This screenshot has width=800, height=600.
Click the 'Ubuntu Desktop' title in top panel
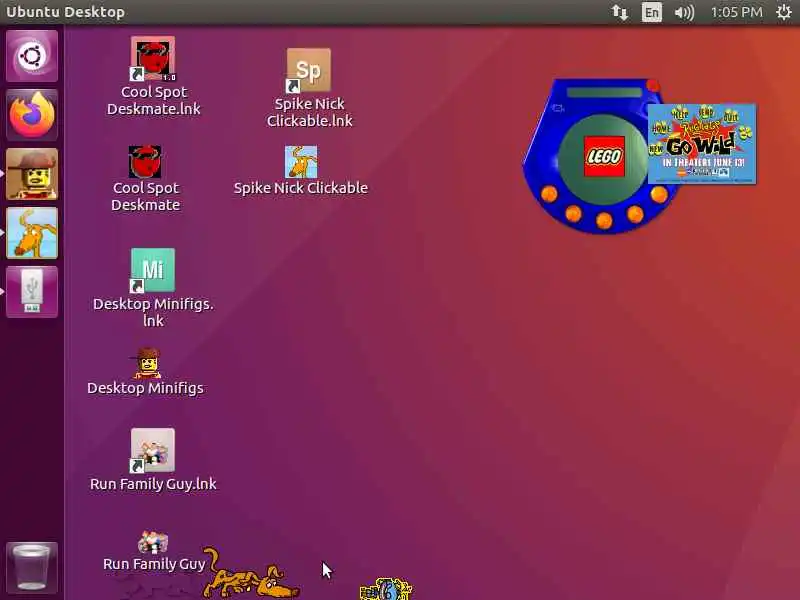click(65, 12)
